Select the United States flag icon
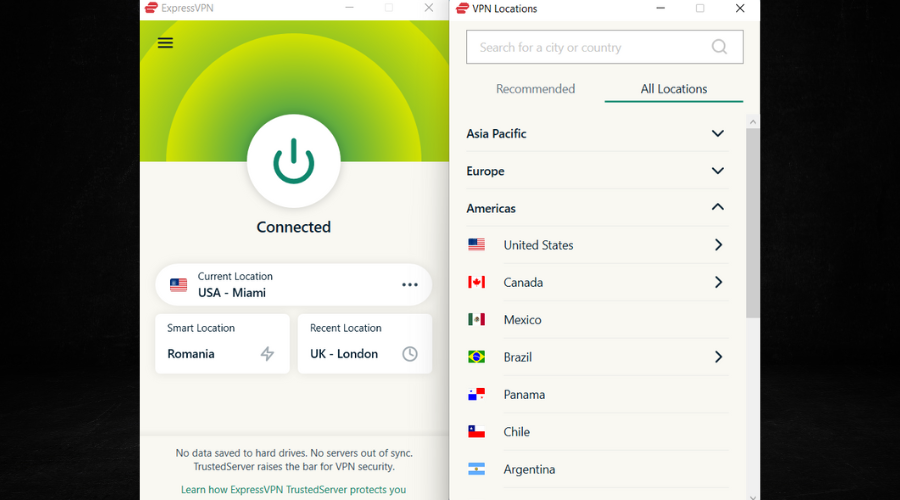This screenshot has height=500, width=900. [476, 245]
